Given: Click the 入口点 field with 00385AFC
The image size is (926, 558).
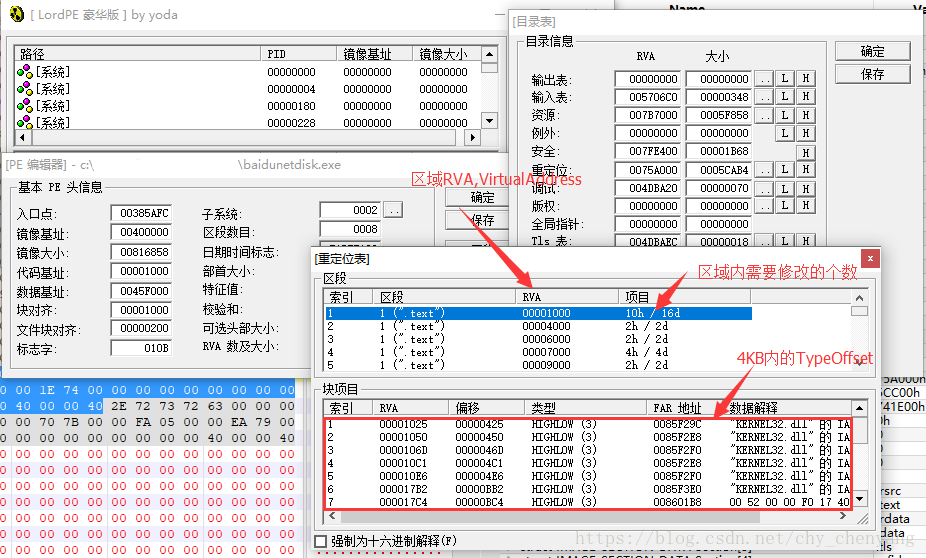Looking at the screenshot, I should (x=141, y=213).
